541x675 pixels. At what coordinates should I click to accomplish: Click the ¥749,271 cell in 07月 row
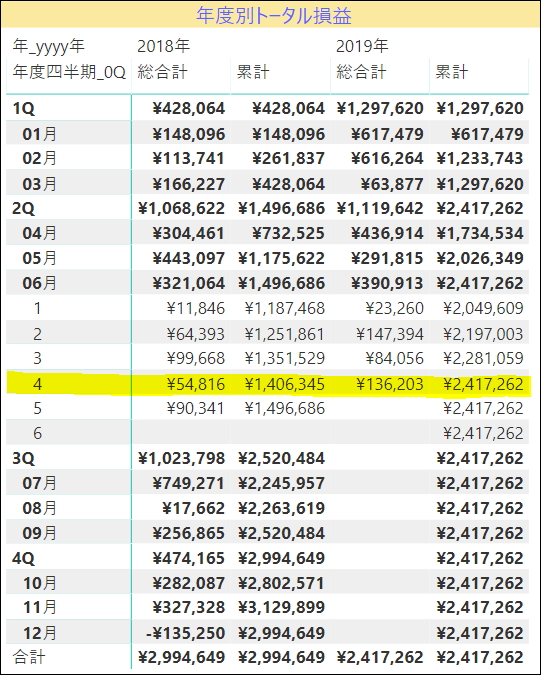(x=189, y=483)
